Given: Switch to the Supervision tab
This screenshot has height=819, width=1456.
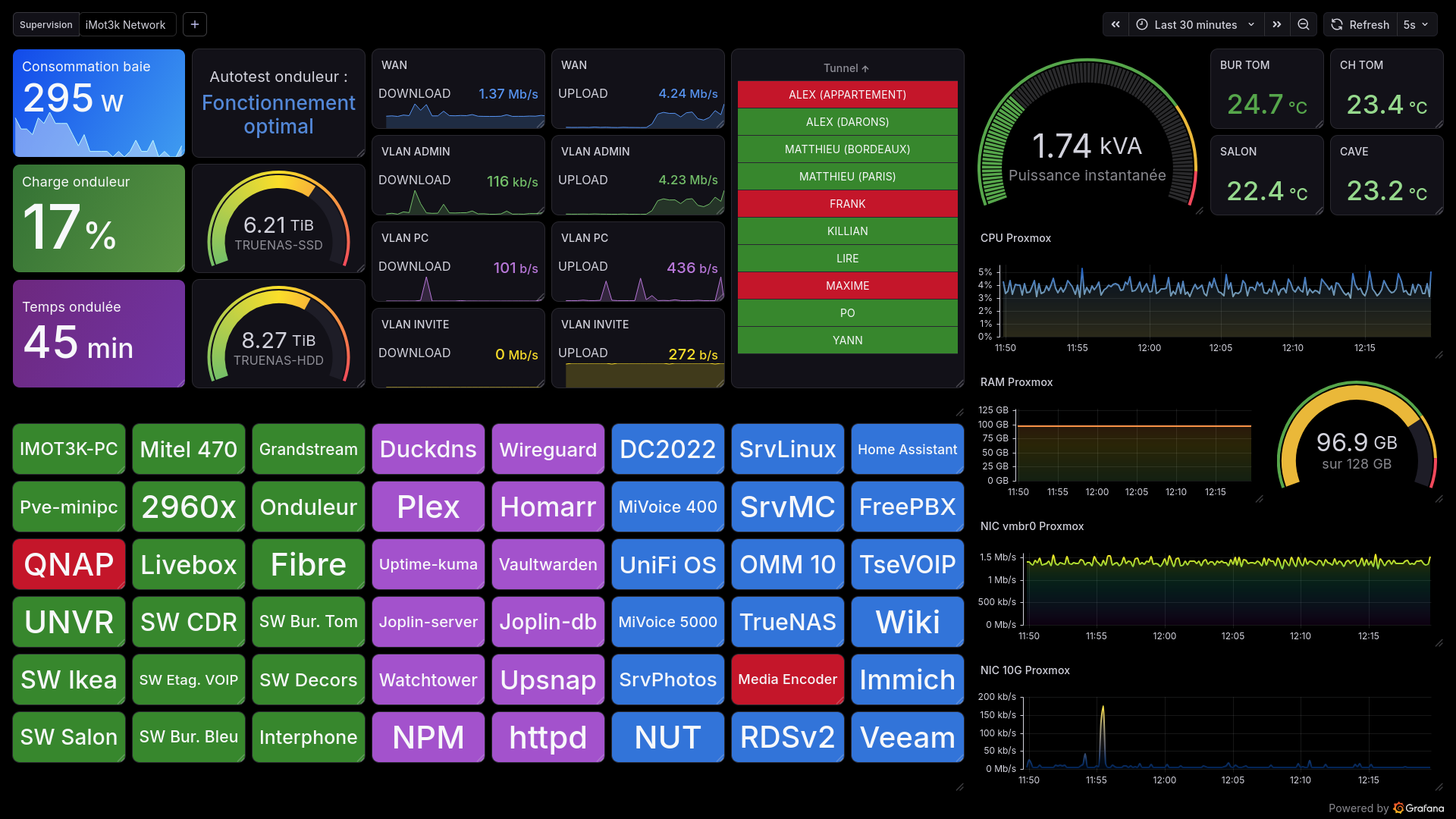Looking at the screenshot, I should pyautogui.click(x=46, y=24).
